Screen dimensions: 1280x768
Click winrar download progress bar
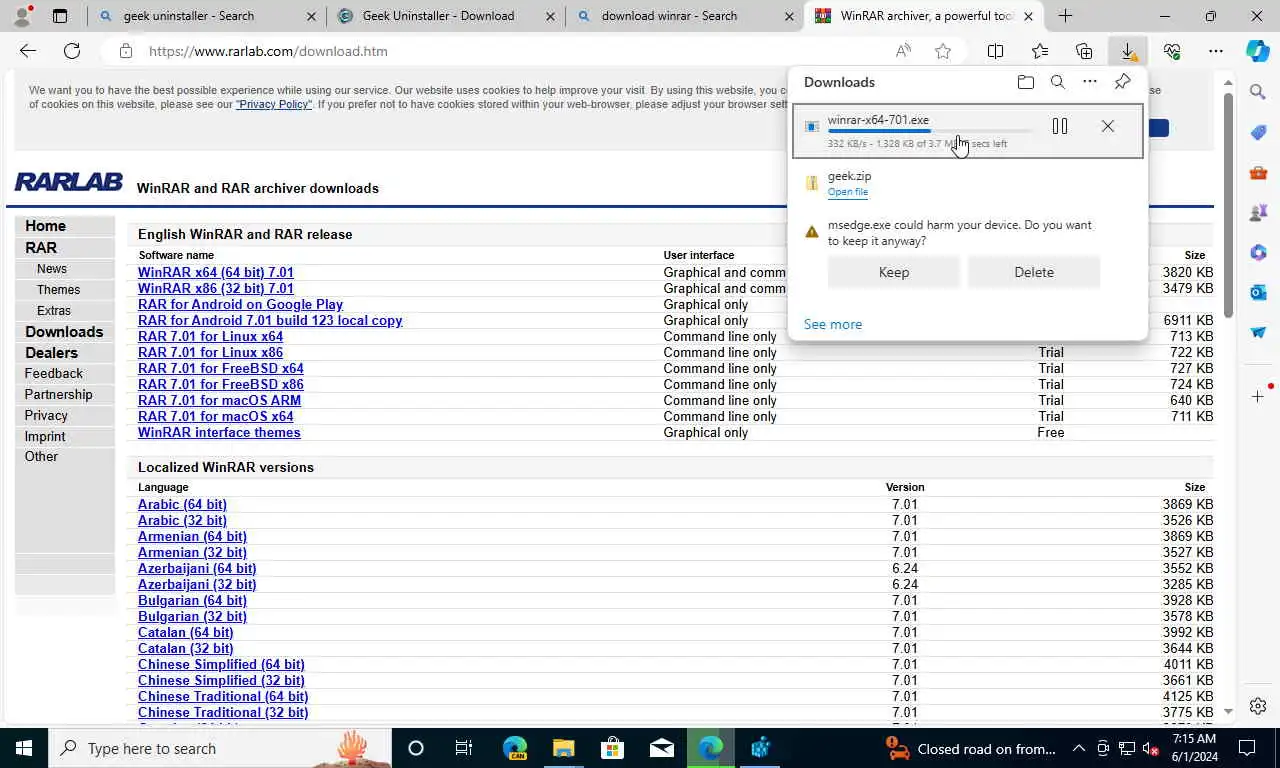point(930,131)
